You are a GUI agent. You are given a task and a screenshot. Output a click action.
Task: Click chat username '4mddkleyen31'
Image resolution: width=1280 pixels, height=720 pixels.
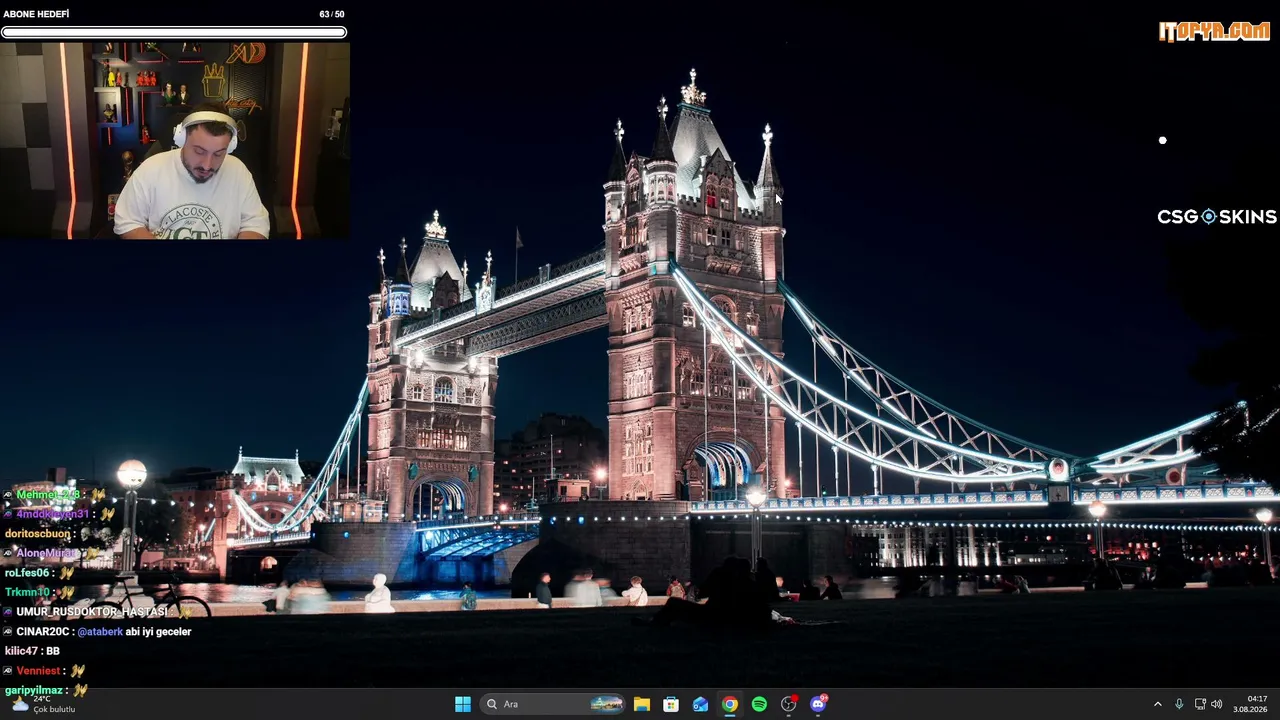[53, 514]
